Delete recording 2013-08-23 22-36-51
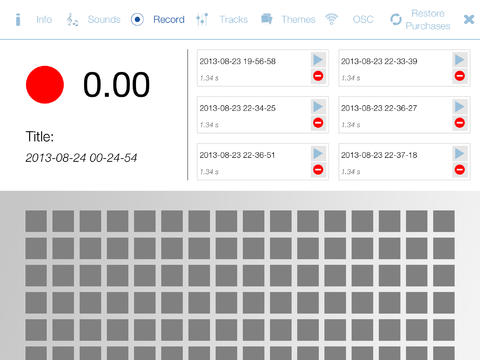The image size is (480, 360). point(318,170)
